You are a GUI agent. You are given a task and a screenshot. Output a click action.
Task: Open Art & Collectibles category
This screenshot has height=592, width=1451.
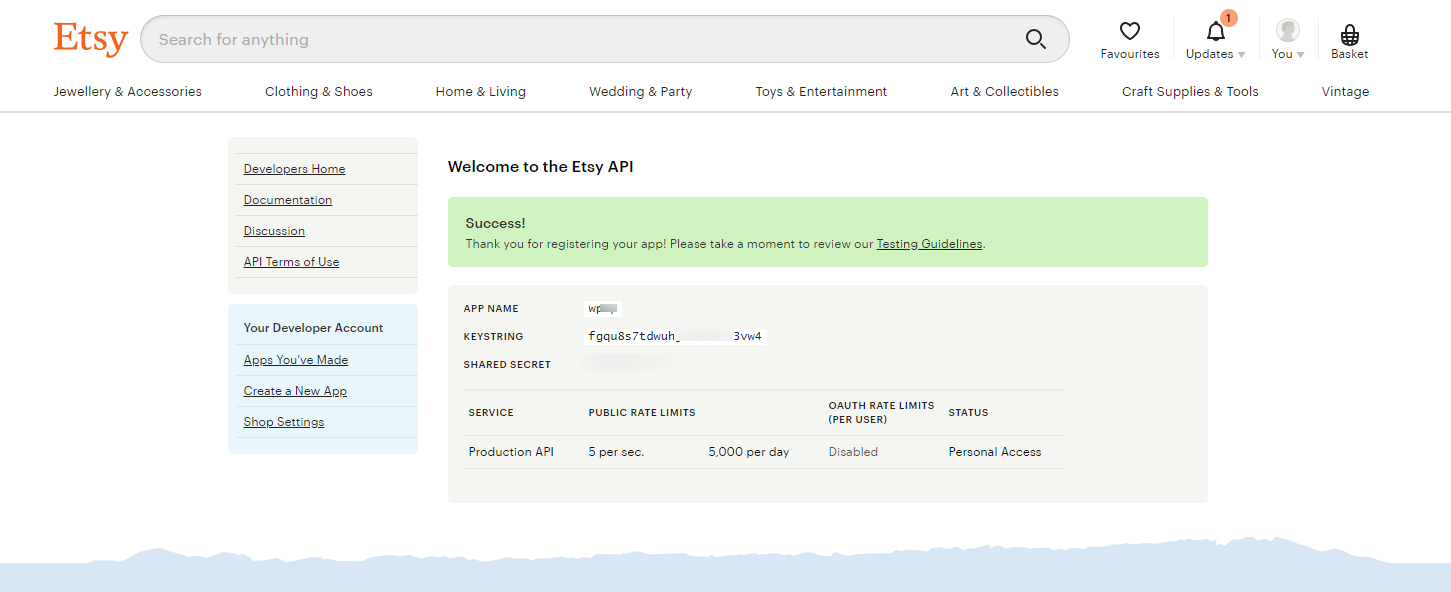tap(1005, 91)
